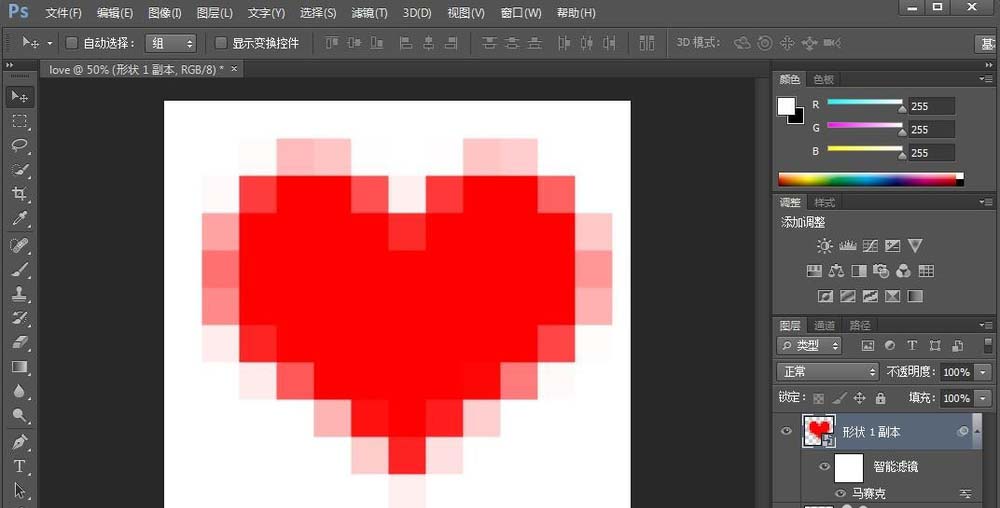Viewport: 1000px width, 508px height.
Task: Click the auto-align layers icon
Action: pyautogui.click(x=647, y=43)
